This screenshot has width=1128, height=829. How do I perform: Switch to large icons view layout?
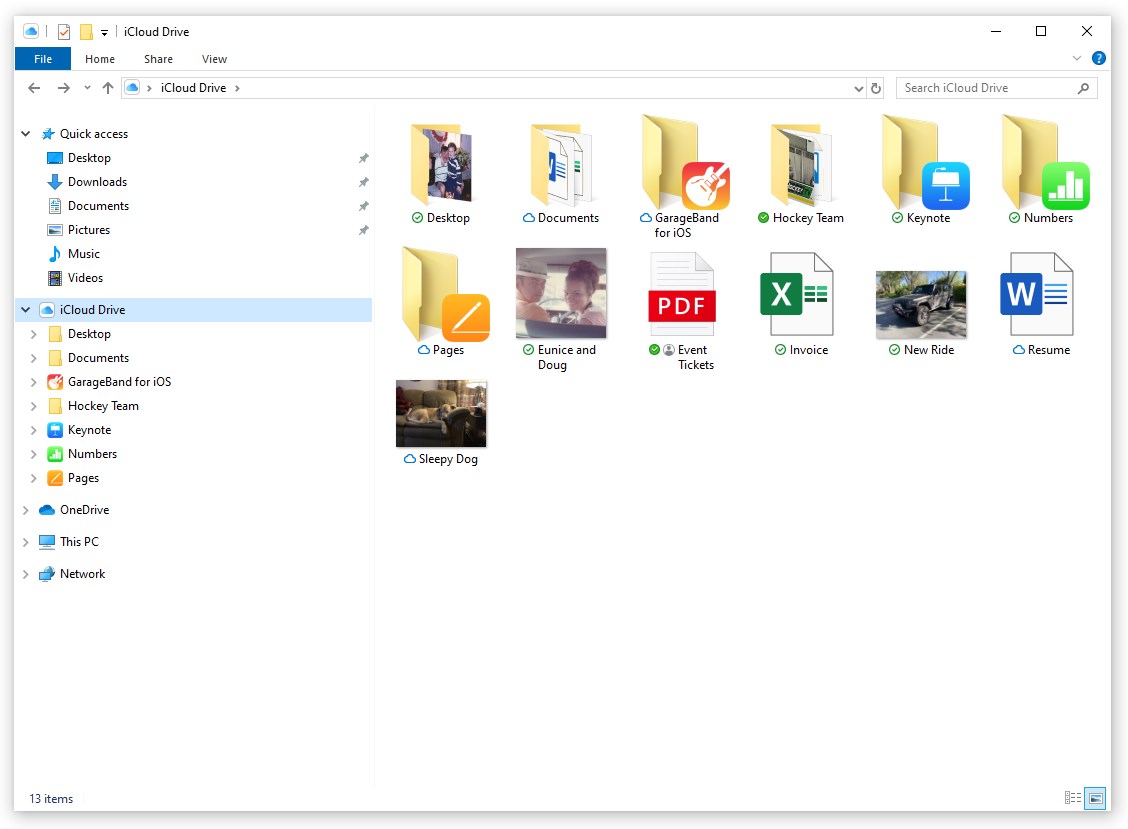[x=1095, y=797]
